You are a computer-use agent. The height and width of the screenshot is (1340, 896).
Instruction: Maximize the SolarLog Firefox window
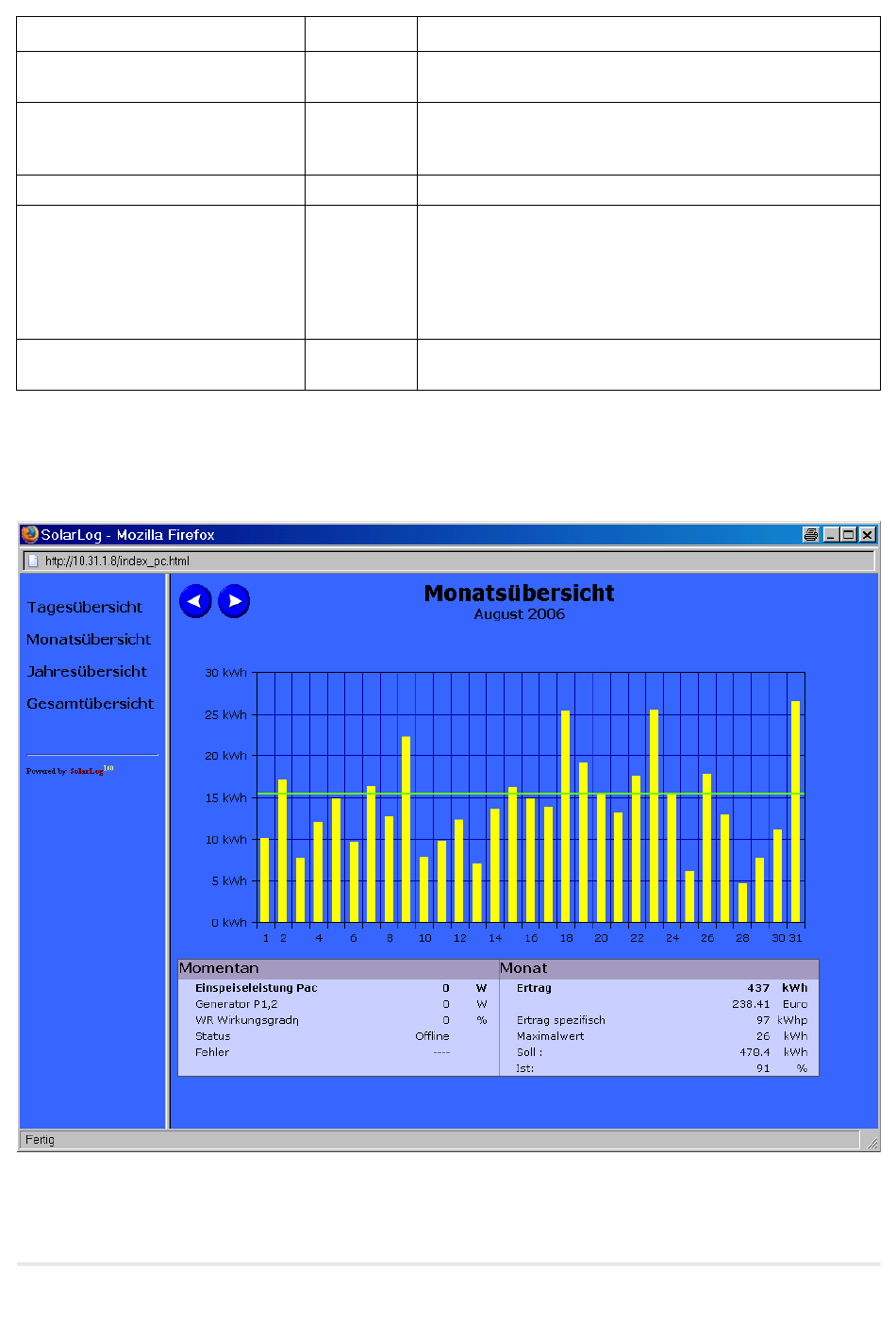pyautogui.click(x=849, y=534)
